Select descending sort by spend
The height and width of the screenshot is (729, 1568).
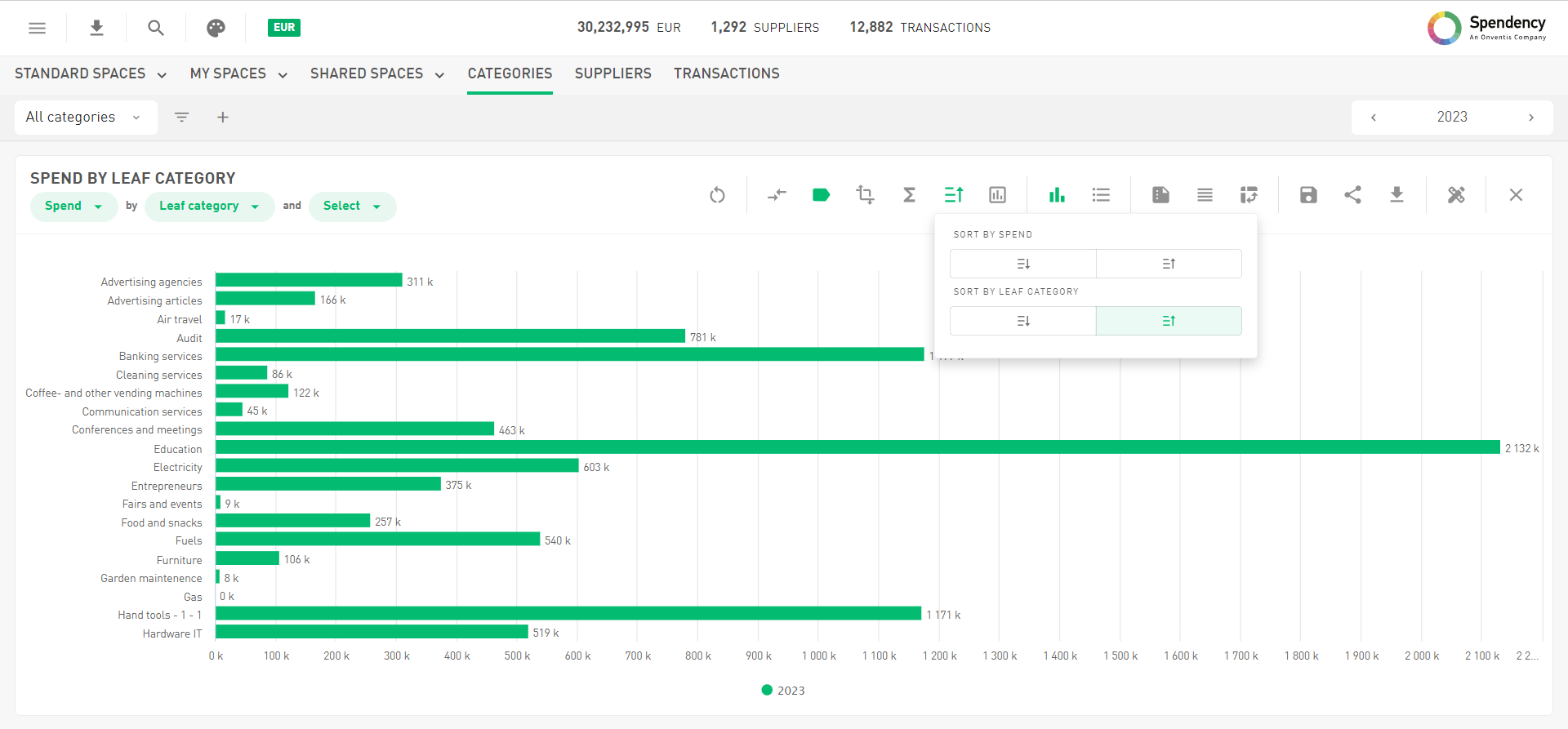click(1022, 264)
